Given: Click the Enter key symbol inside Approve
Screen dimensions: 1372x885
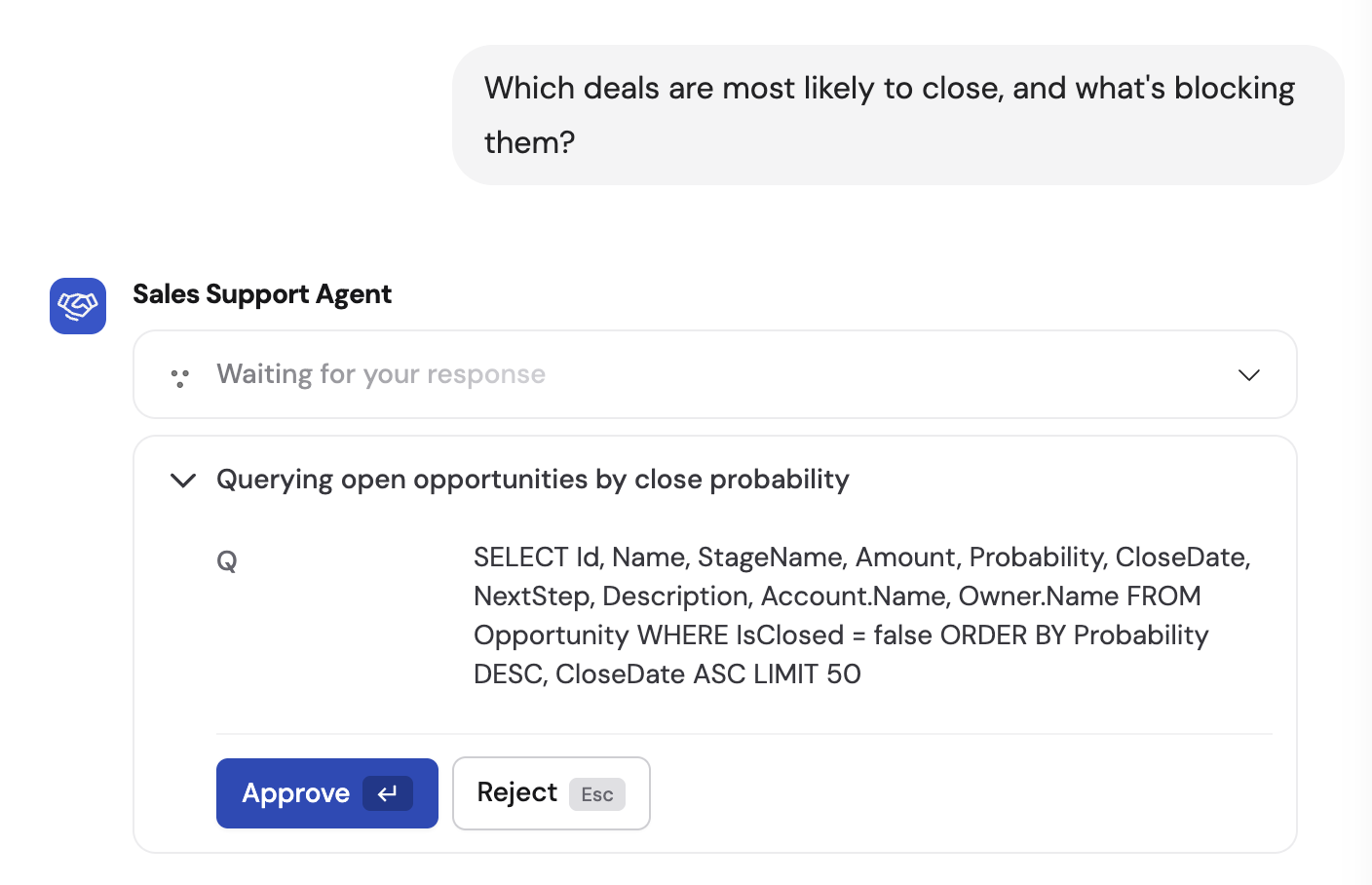Looking at the screenshot, I should pyautogui.click(x=388, y=793).
